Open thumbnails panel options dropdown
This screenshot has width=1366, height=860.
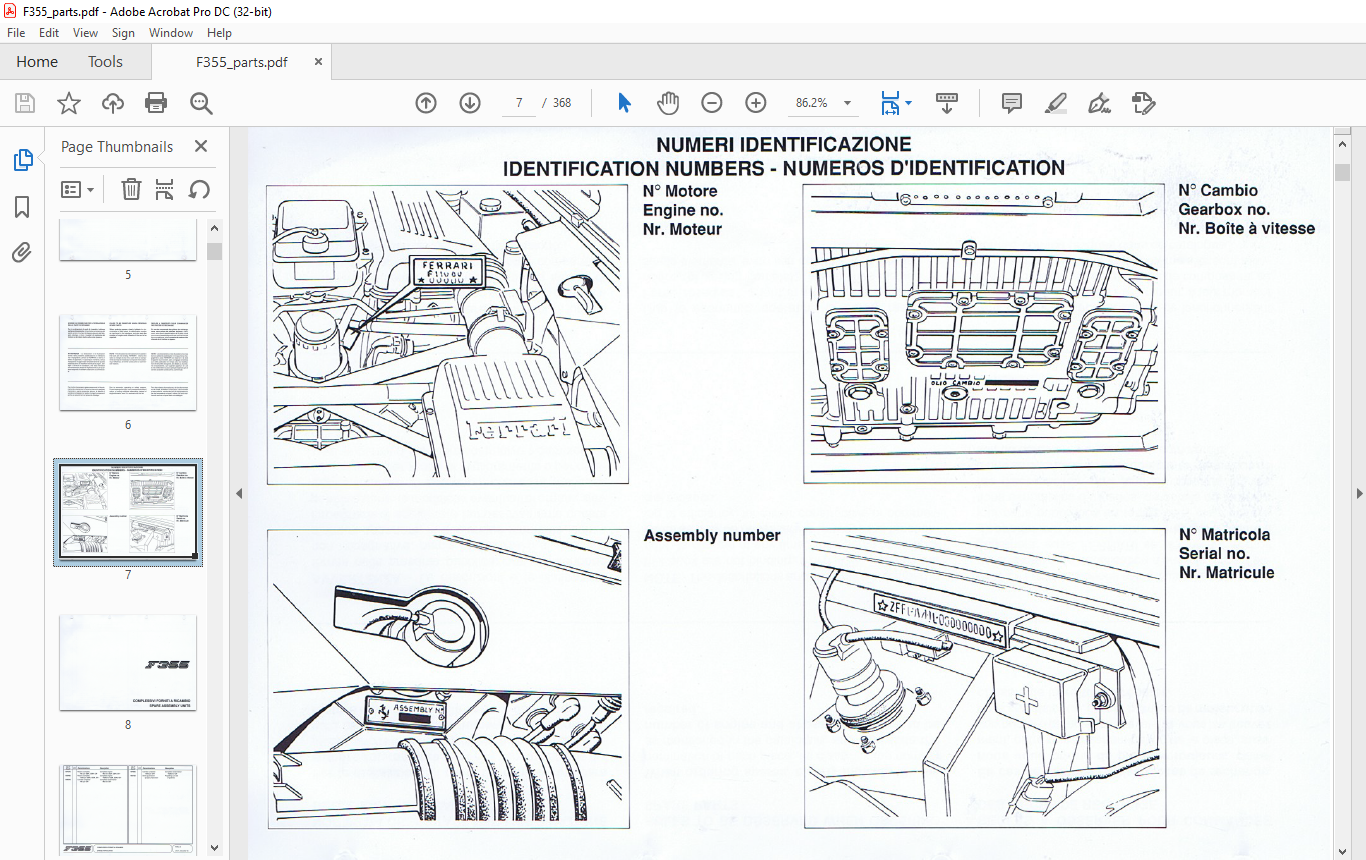point(77,189)
